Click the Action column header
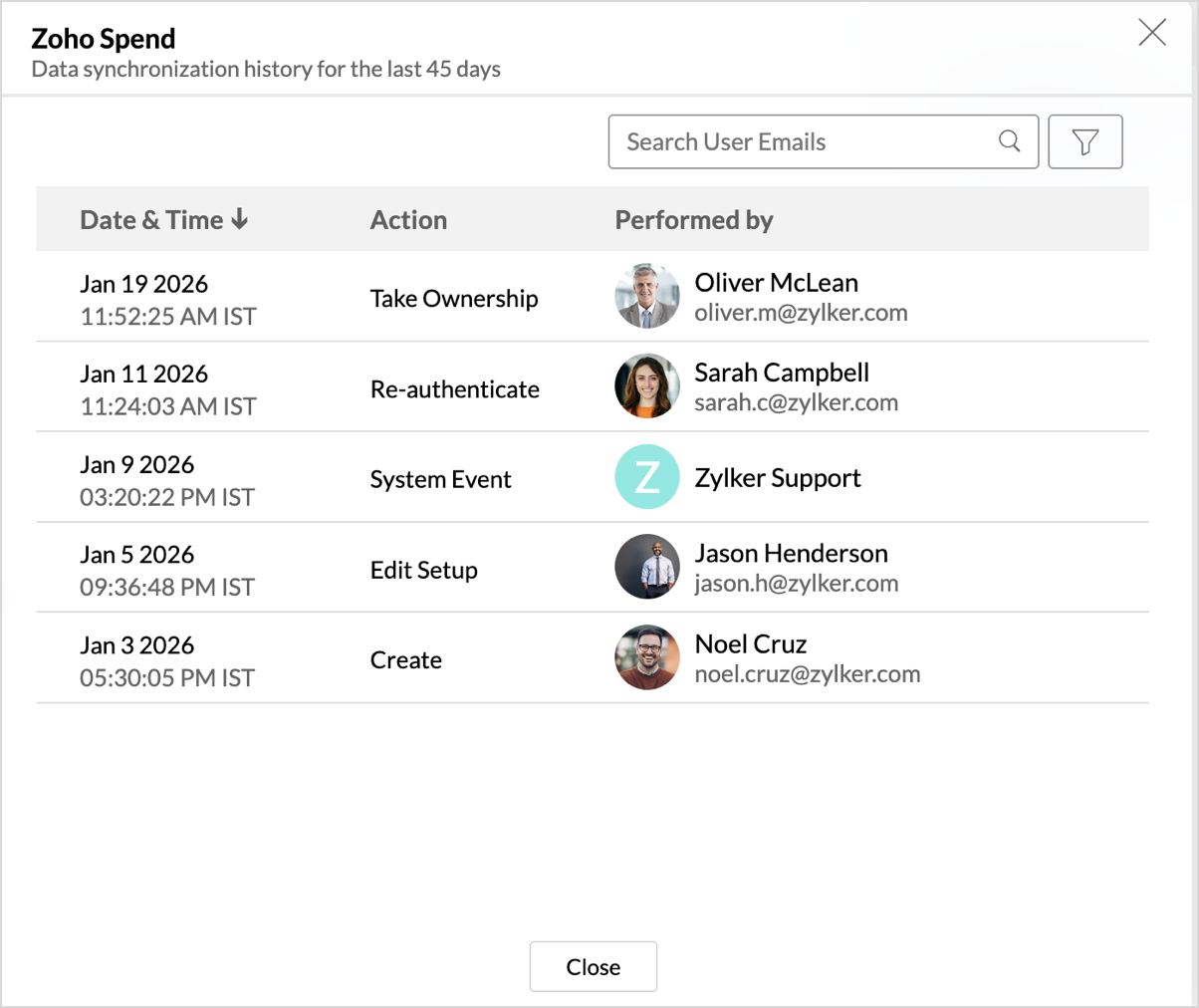The width and height of the screenshot is (1199, 1008). tap(408, 220)
